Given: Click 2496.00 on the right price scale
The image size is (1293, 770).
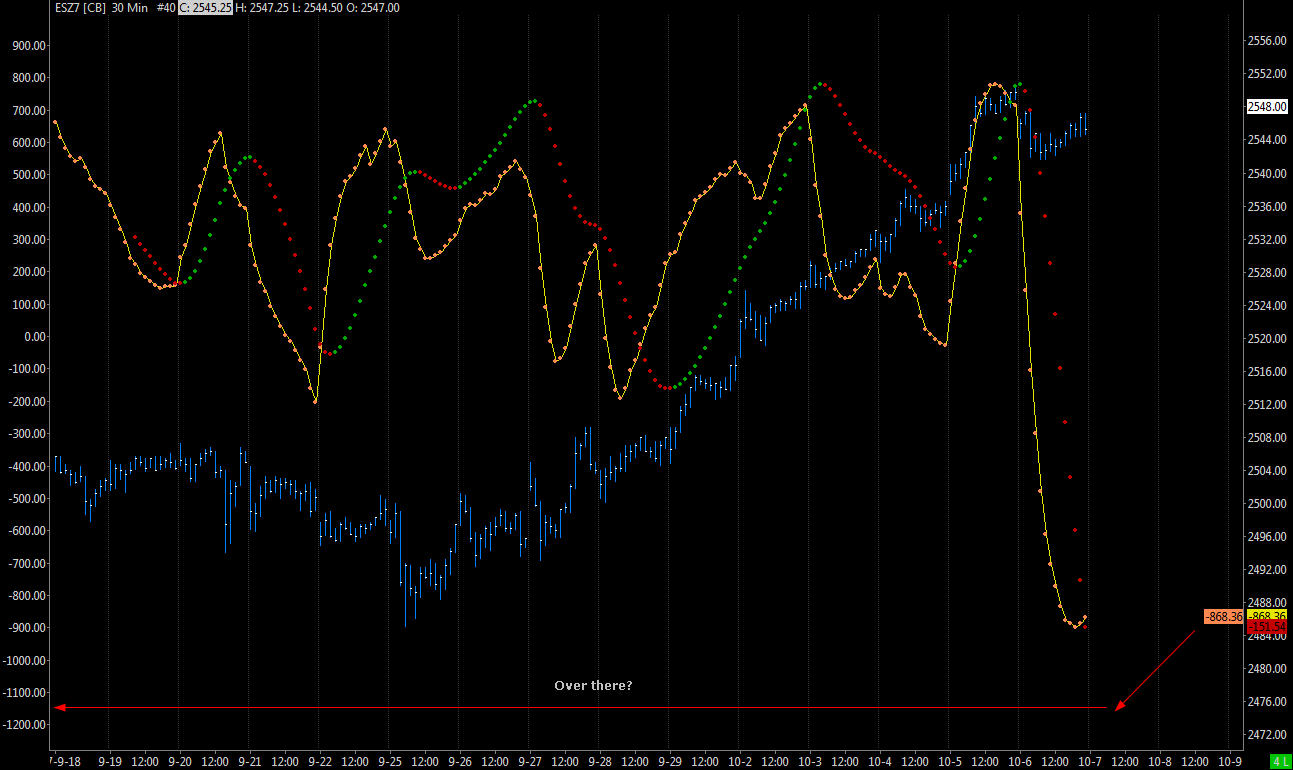Looking at the screenshot, I should click(x=1265, y=536).
